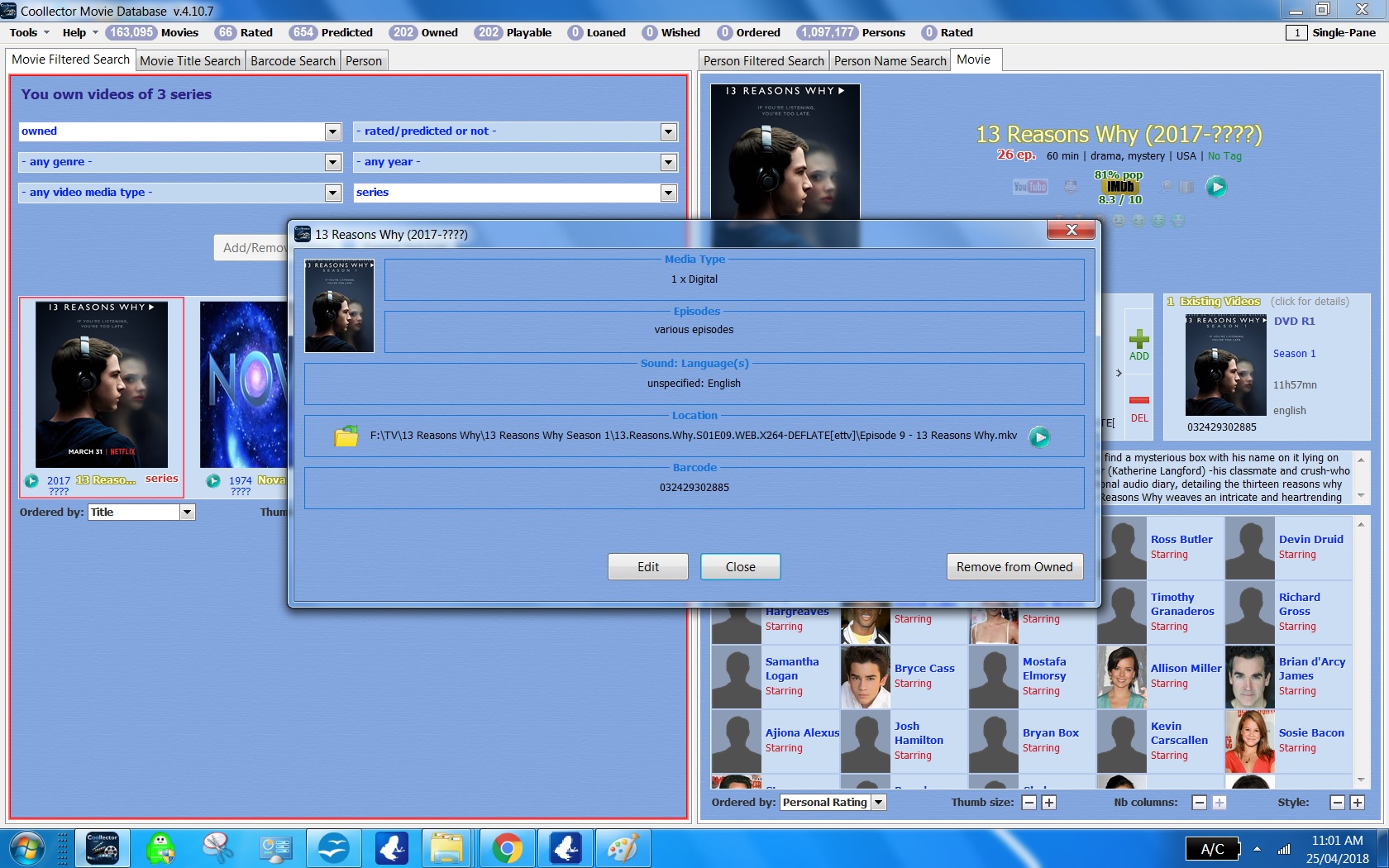Increase Style with plus button
1389x868 pixels.
tap(1358, 803)
